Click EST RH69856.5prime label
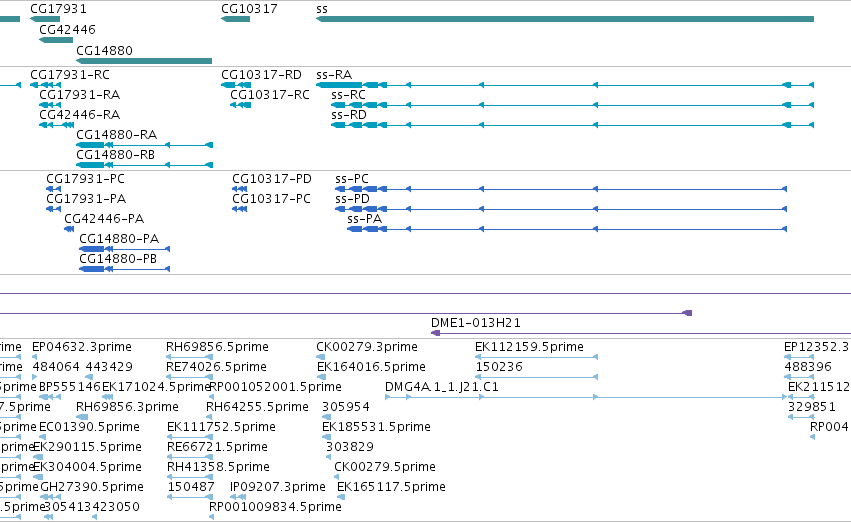851x522 pixels. tap(217, 347)
